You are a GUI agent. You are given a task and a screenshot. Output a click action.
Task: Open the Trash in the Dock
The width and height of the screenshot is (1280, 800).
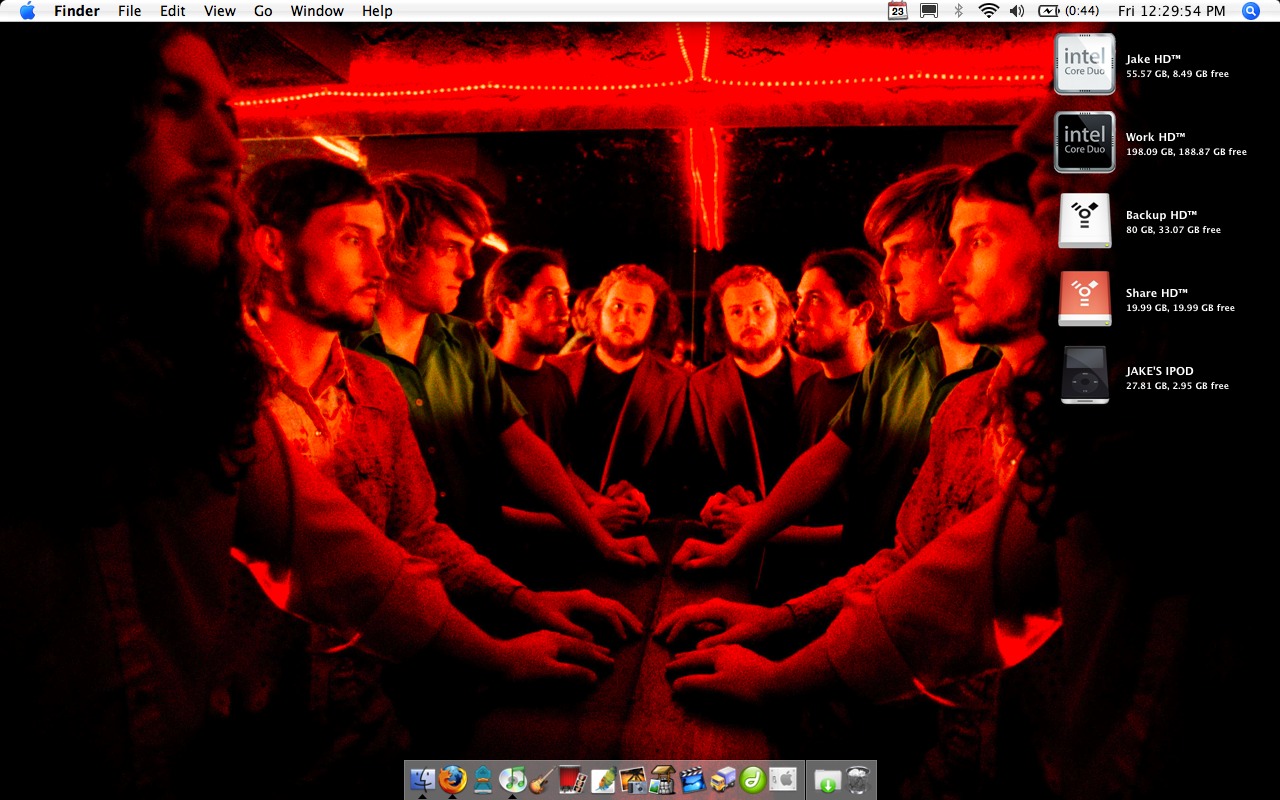click(x=858, y=779)
